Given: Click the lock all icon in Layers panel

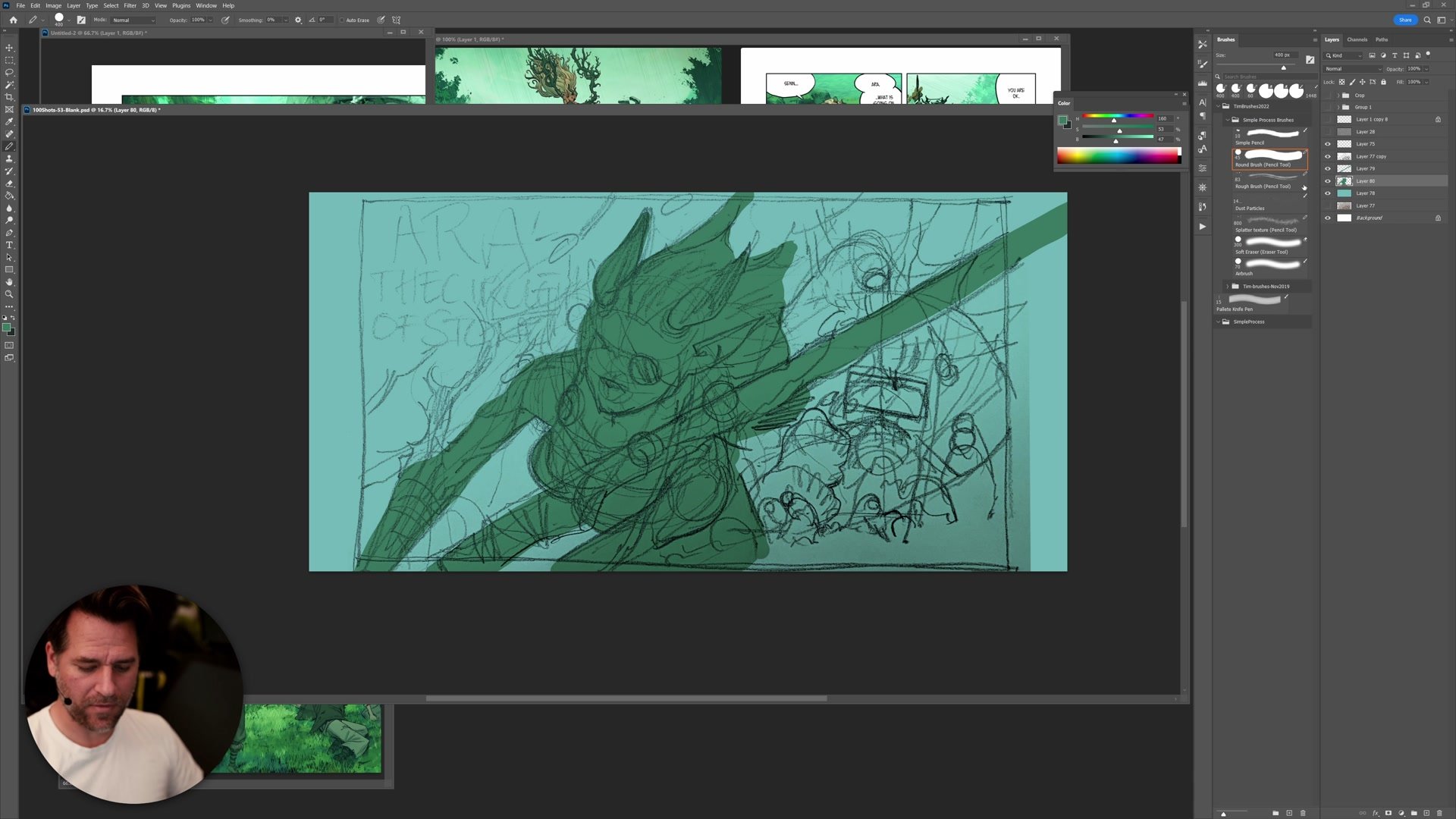Looking at the screenshot, I should 1383,82.
